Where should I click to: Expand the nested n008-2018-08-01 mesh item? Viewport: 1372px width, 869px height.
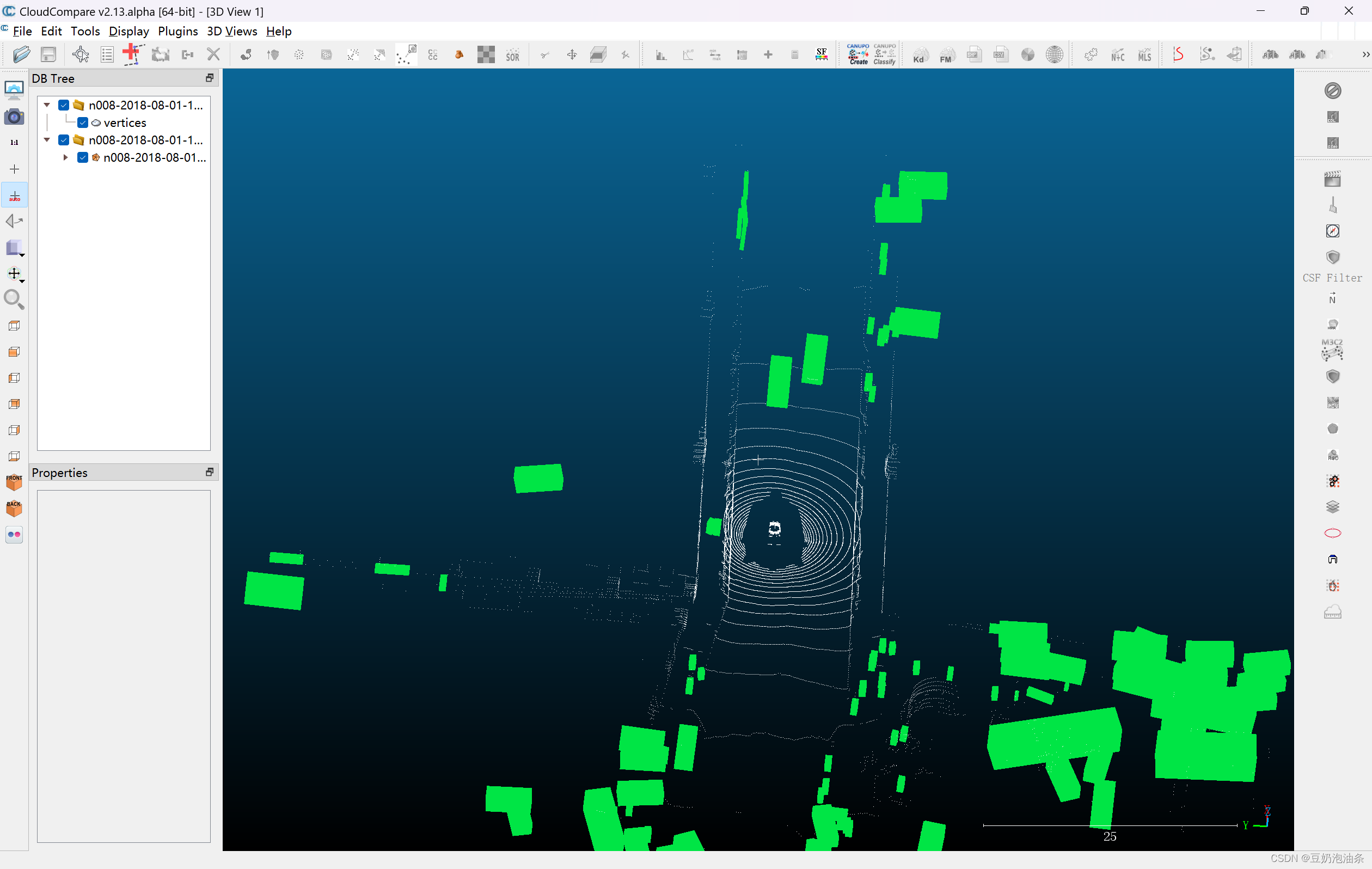[65, 157]
